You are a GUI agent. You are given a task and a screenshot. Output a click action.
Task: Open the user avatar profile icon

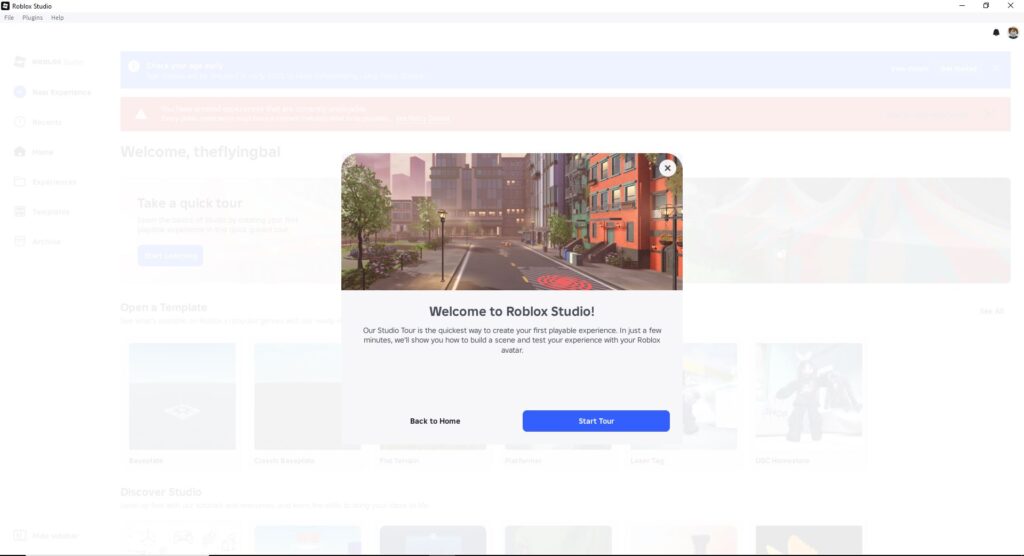1011,33
